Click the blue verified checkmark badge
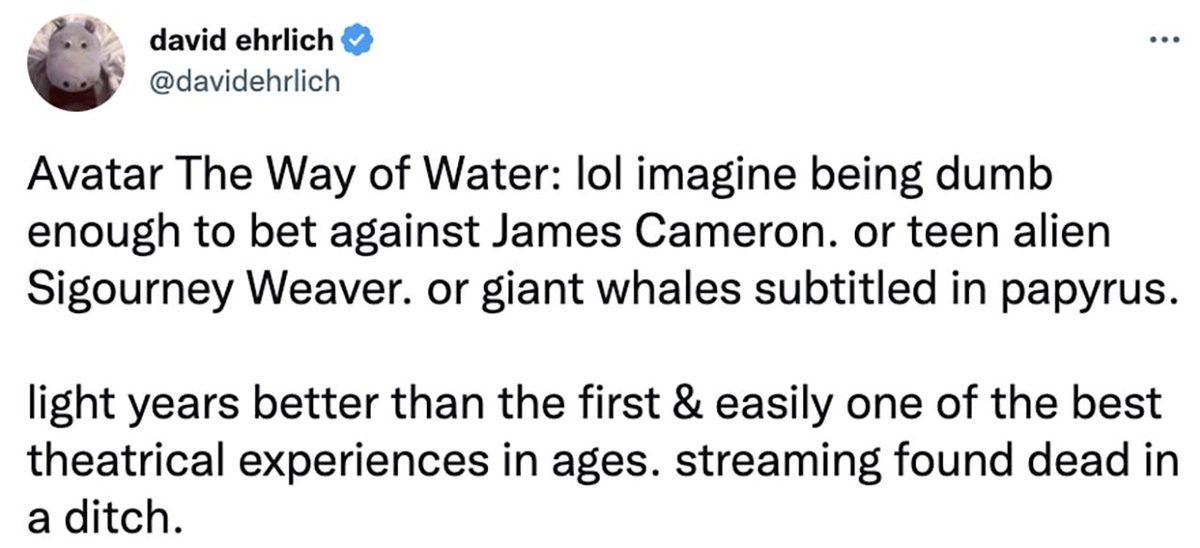The image size is (1200, 548). click(360, 41)
